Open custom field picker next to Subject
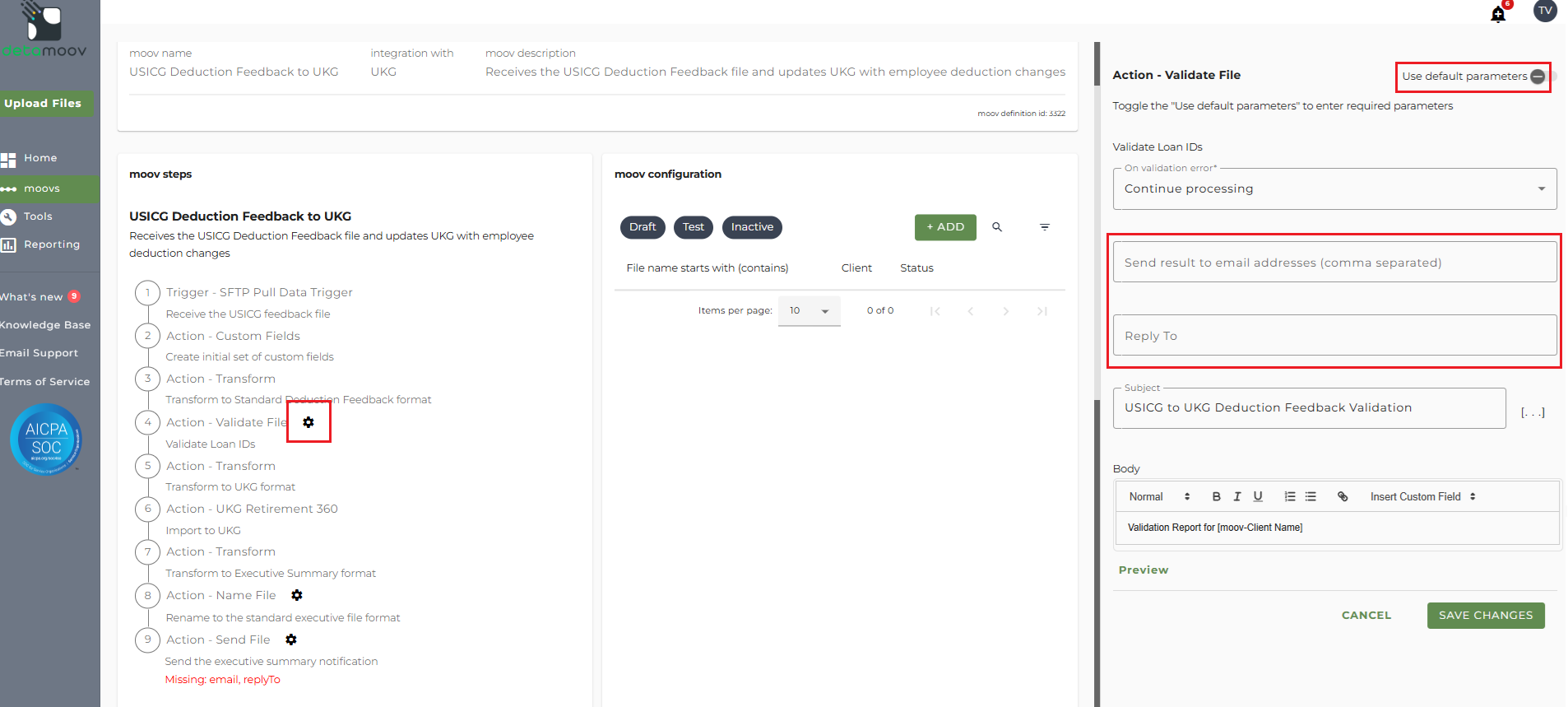Image resolution: width=1568 pixels, height=707 pixels. point(1533,412)
